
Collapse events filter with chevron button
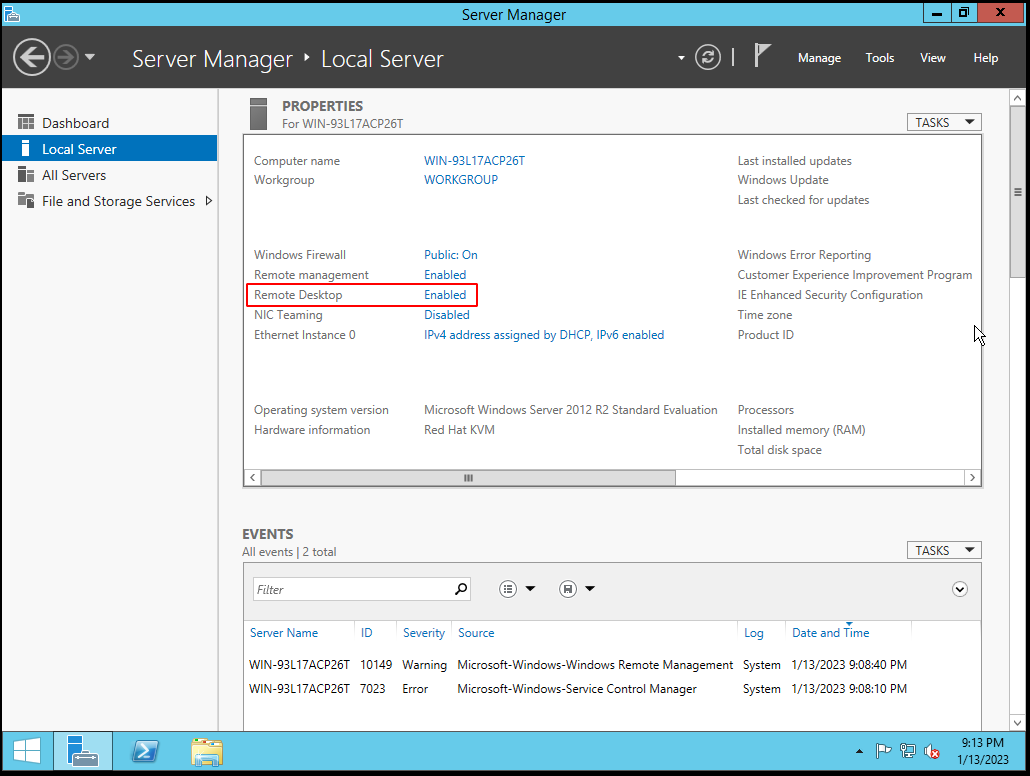pyautogui.click(x=960, y=589)
